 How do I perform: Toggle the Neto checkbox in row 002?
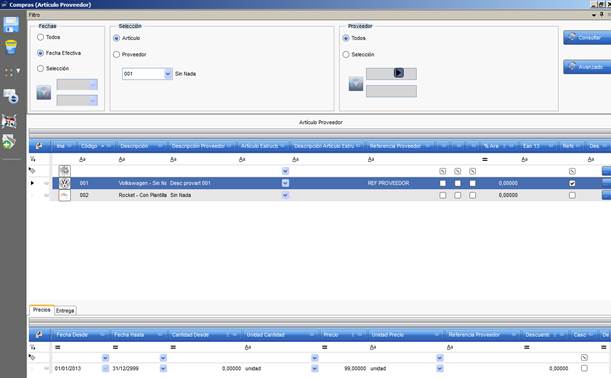point(572,195)
